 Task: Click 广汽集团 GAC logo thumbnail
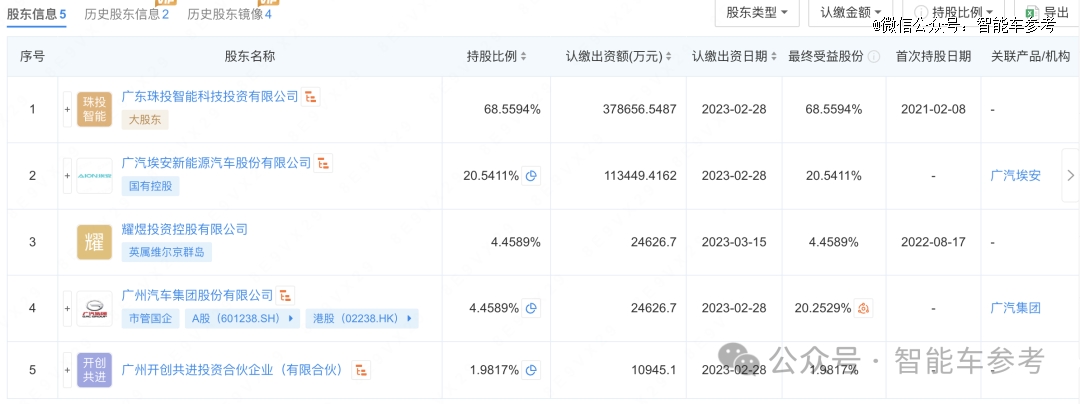pyautogui.click(x=94, y=308)
